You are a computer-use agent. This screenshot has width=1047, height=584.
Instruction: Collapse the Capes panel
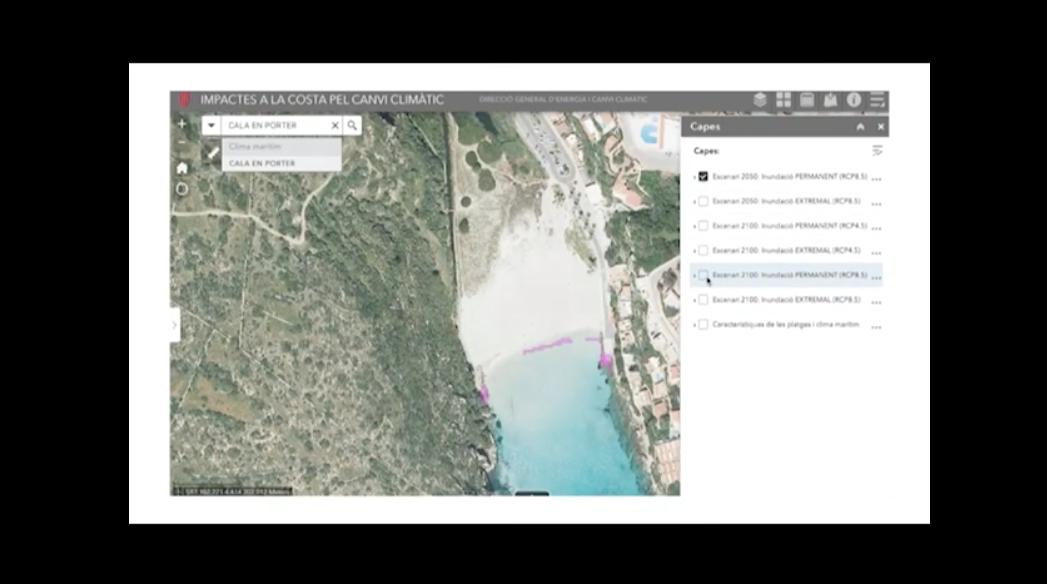coord(860,127)
